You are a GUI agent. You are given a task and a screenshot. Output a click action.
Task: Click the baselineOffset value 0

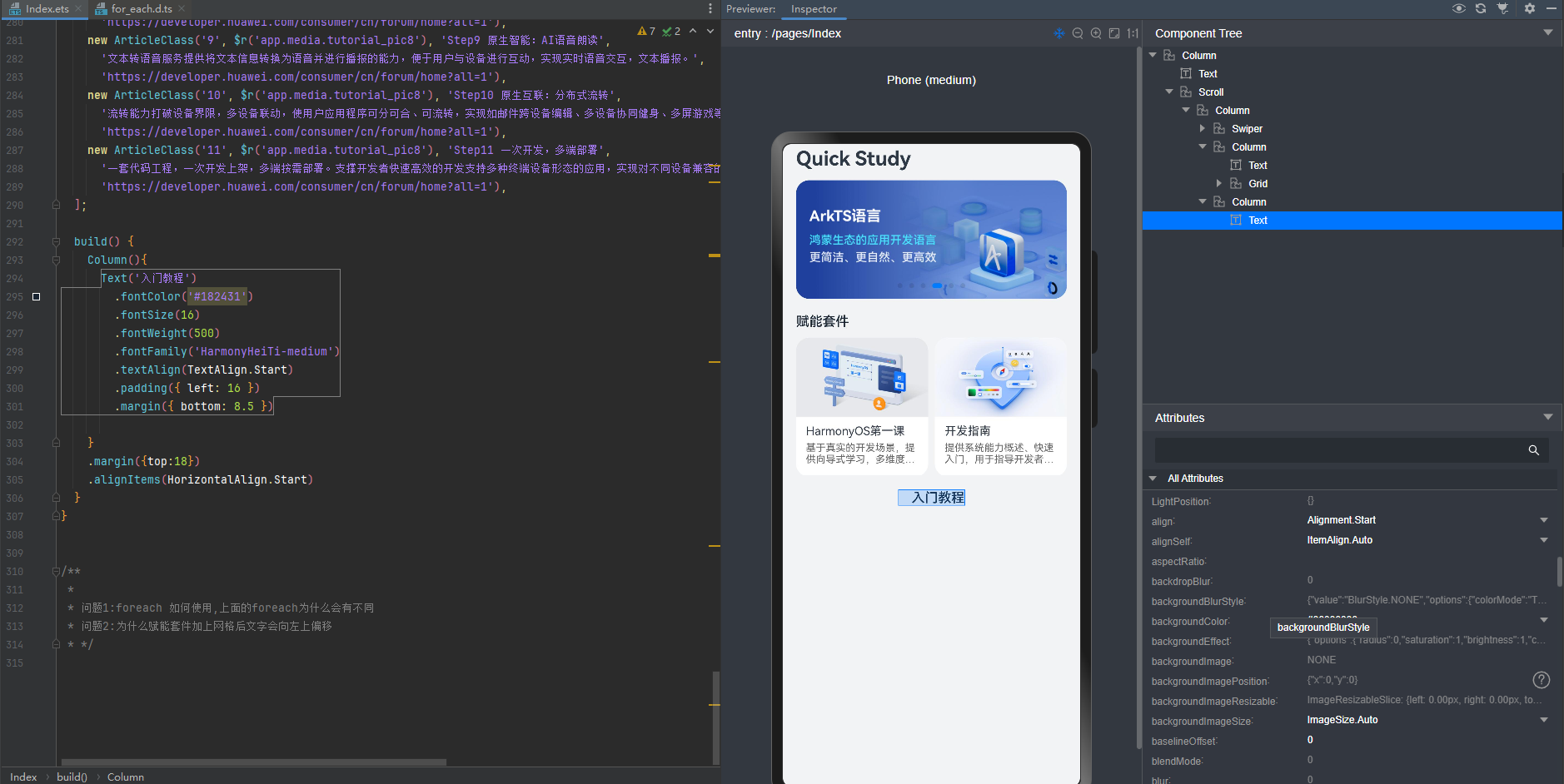coord(1310,740)
